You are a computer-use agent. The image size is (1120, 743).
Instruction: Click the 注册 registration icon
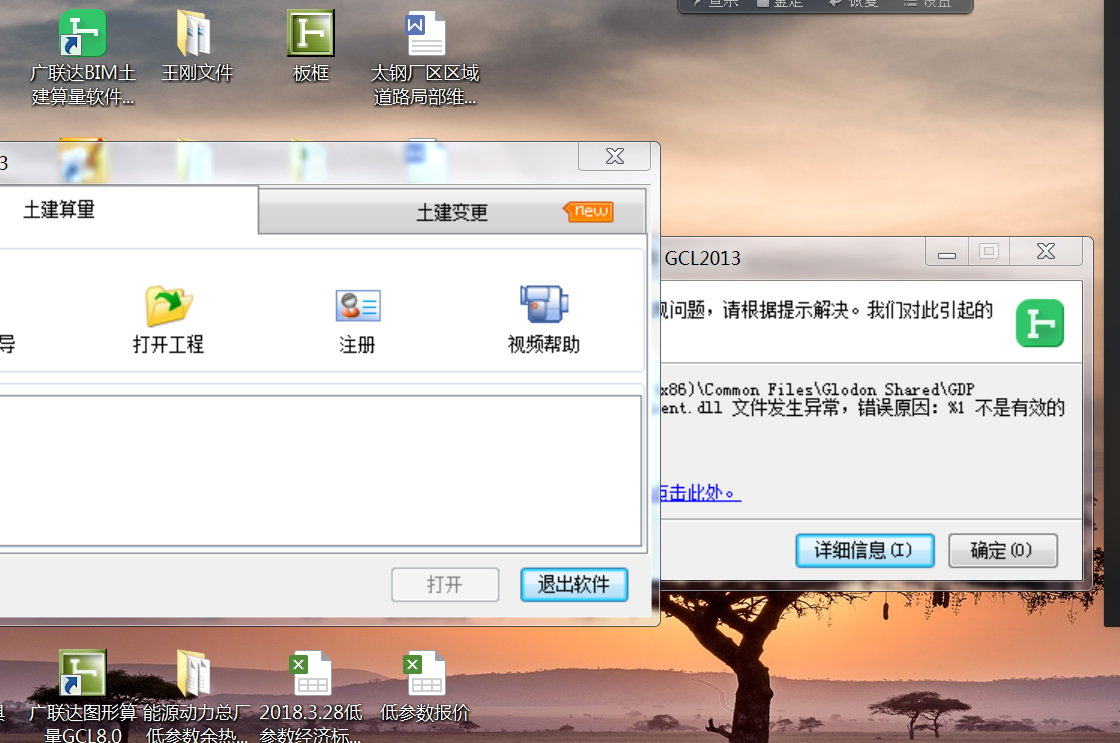coord(358,306)
